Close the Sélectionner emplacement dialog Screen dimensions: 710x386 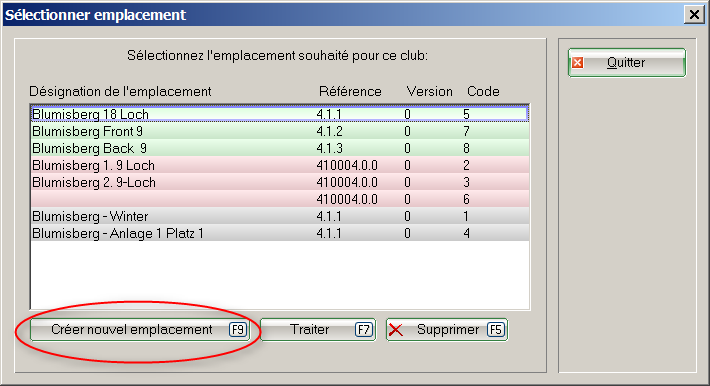(x=694, y=15)
